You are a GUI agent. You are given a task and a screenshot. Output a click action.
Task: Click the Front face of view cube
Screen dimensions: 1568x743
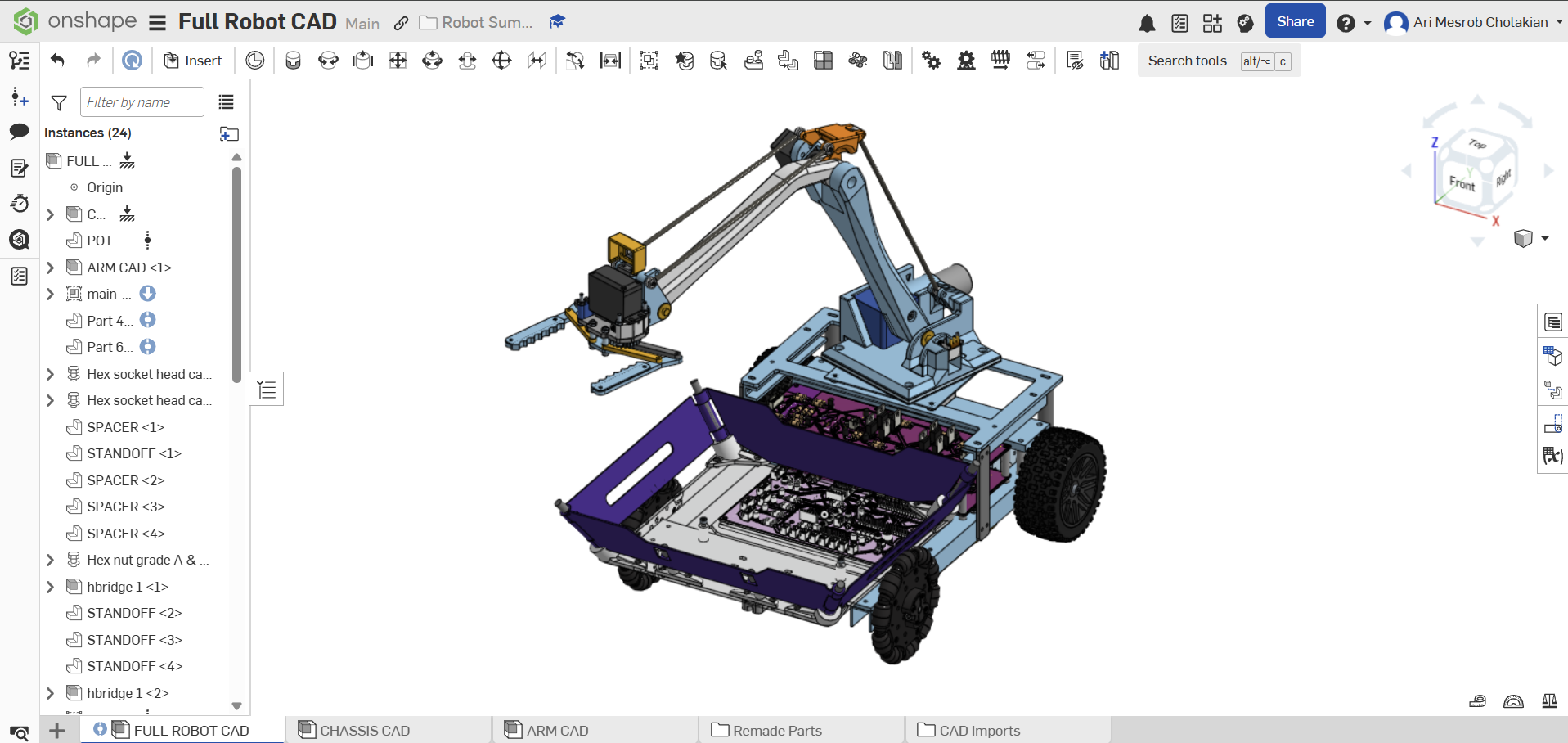pos(1461,182)
